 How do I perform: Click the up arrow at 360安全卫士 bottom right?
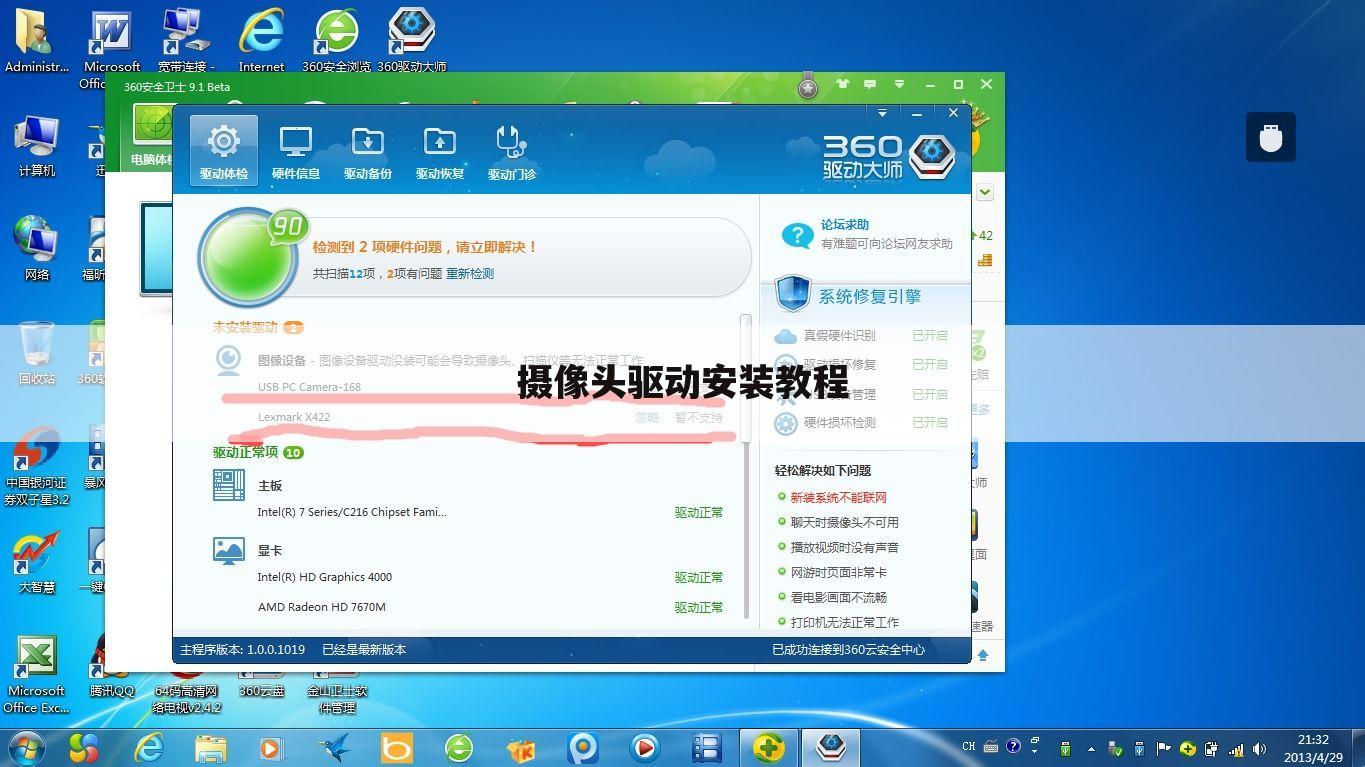pyautogui.click(x=983, y=655)
